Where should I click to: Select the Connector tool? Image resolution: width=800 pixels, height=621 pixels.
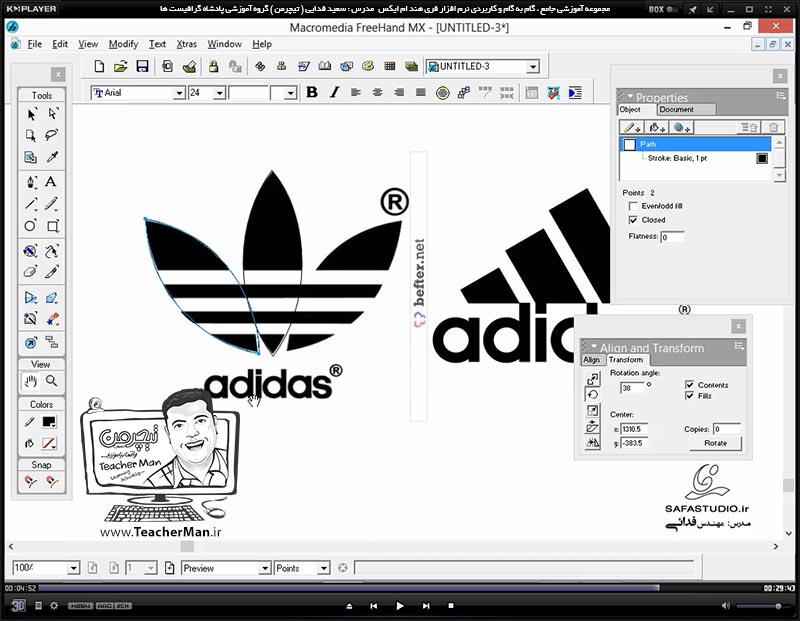pyautogui.click(x=52, y=342)
